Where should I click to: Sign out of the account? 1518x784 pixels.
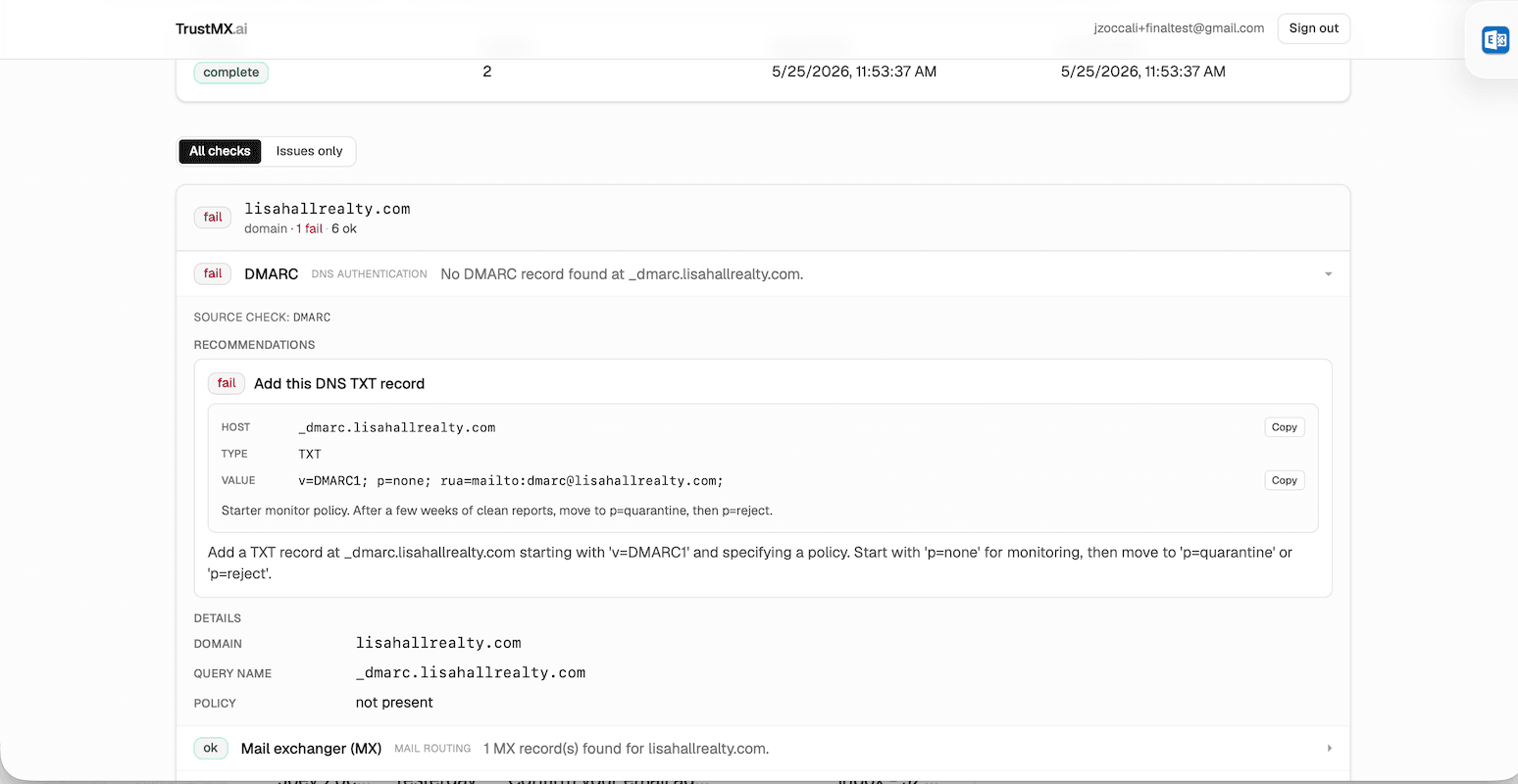(x=1313, y=28)
